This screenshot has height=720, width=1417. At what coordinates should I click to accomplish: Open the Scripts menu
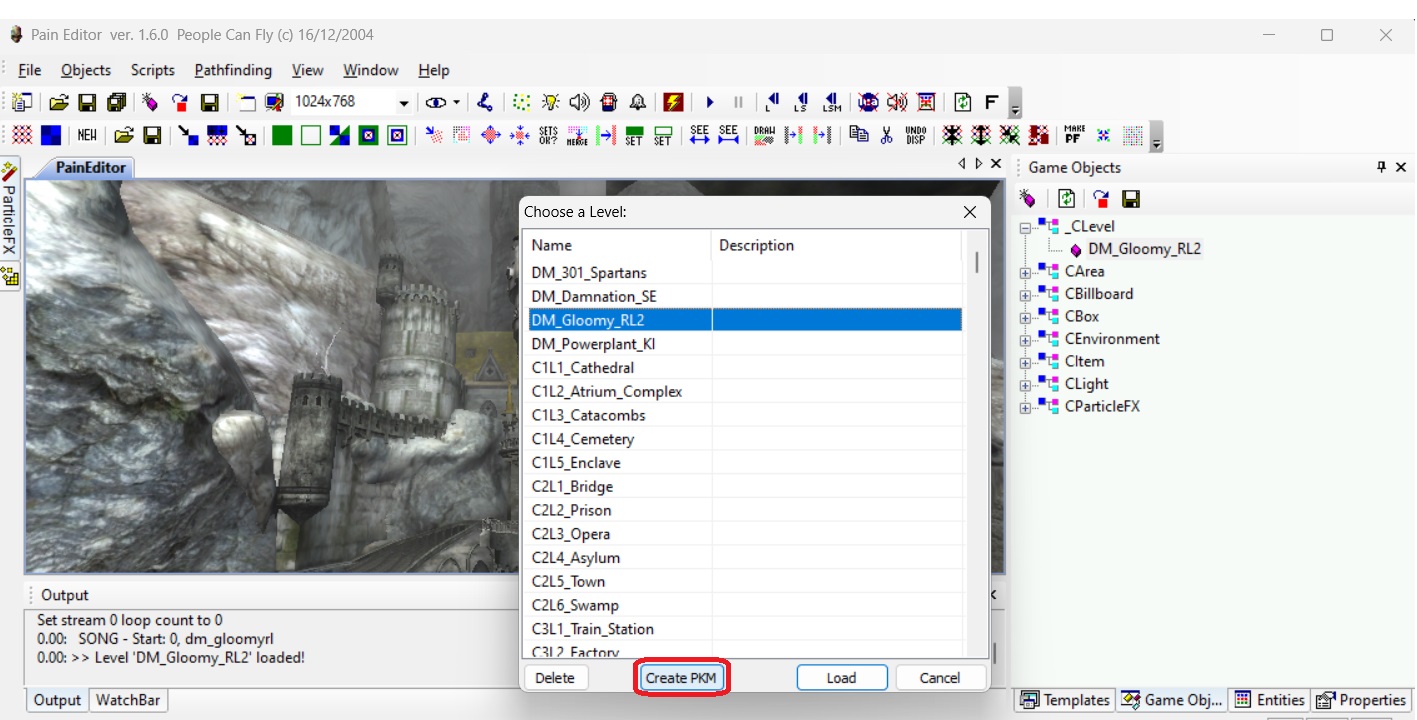[x=153, y=70]
